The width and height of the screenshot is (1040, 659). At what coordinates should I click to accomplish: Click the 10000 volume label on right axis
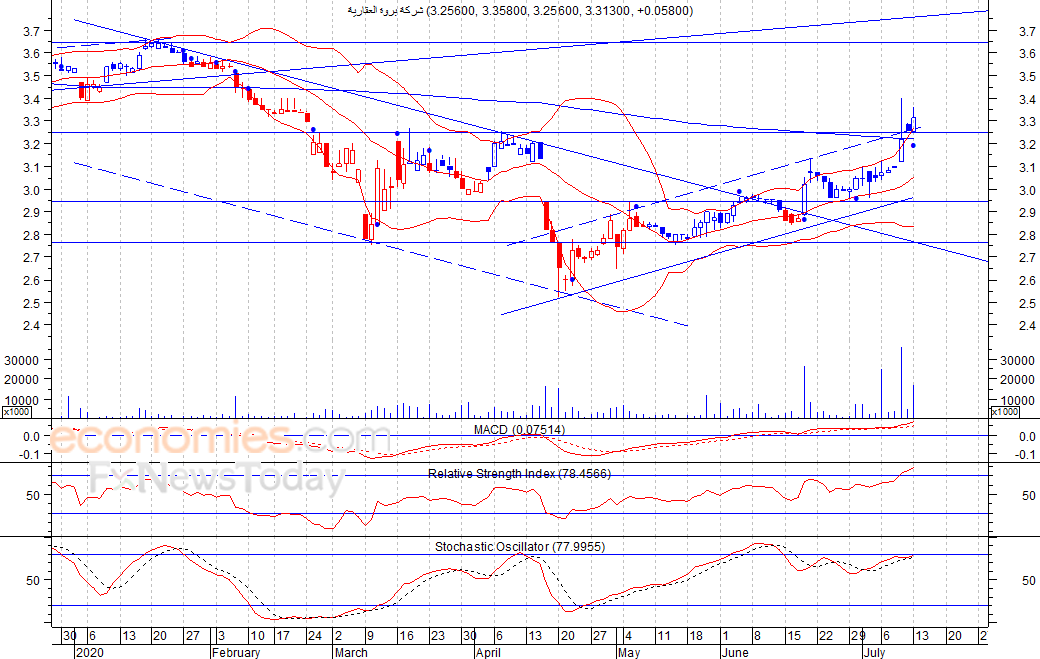[1017, 400]
